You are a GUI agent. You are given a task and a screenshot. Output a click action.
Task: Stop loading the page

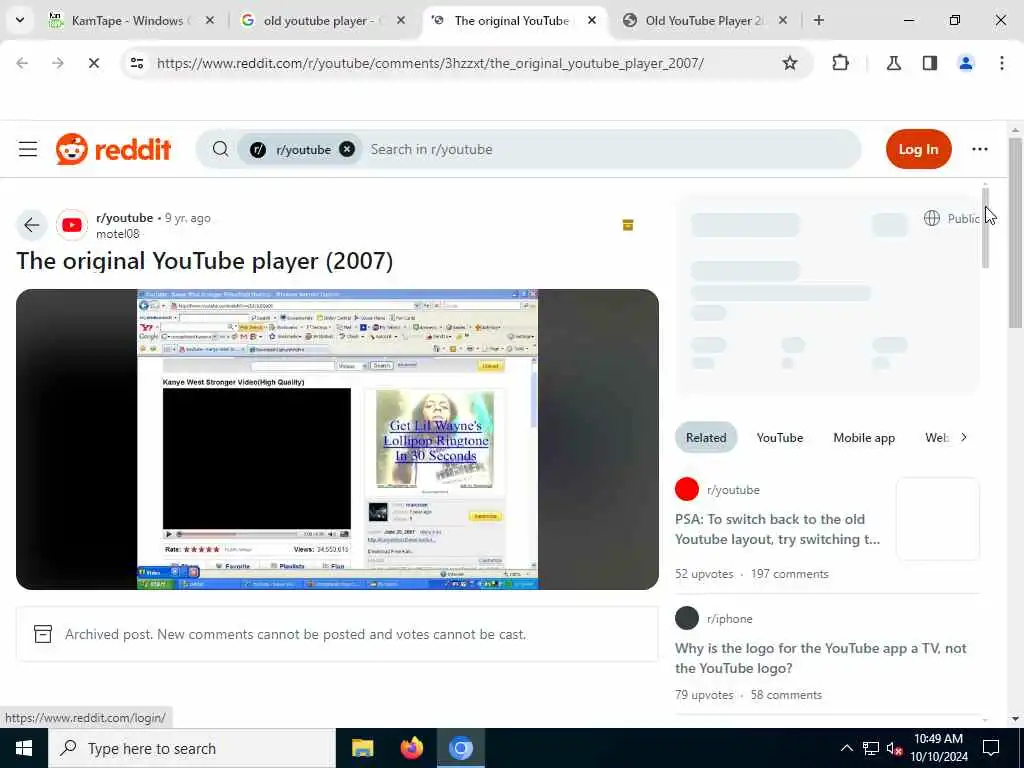tap(93, 63)
